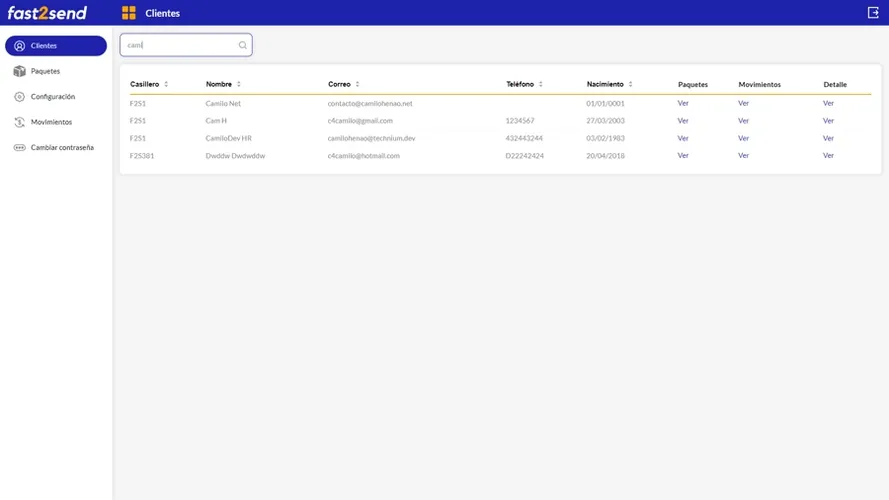Image resolution: width=889 pixels, height=500 pixels.
Task: Sort table by Nombre column arrows
Action: click(x=239, y=84)
